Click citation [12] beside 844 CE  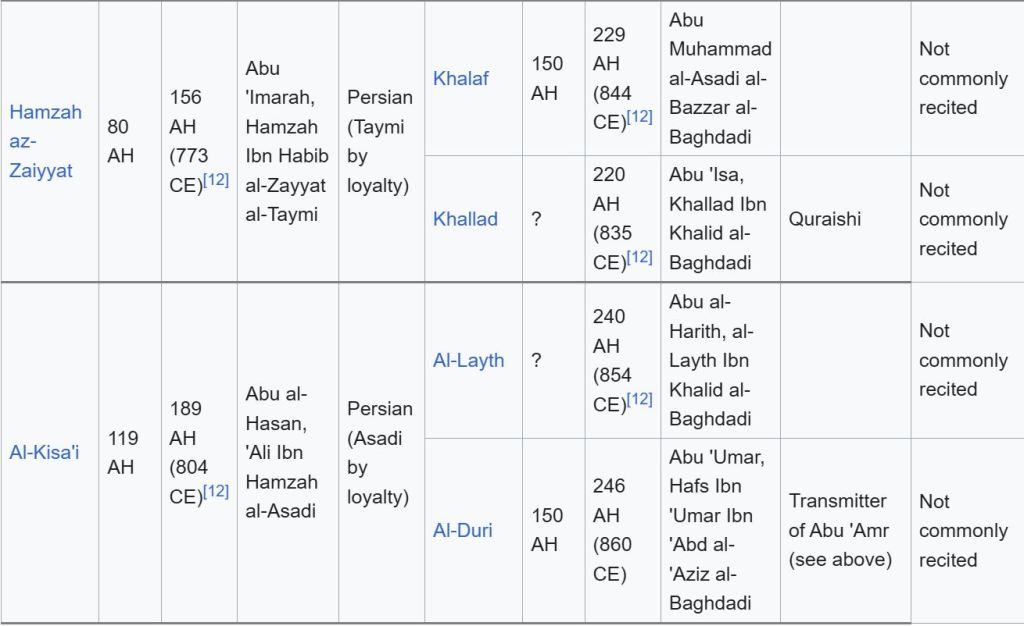(x=639, y=117)
